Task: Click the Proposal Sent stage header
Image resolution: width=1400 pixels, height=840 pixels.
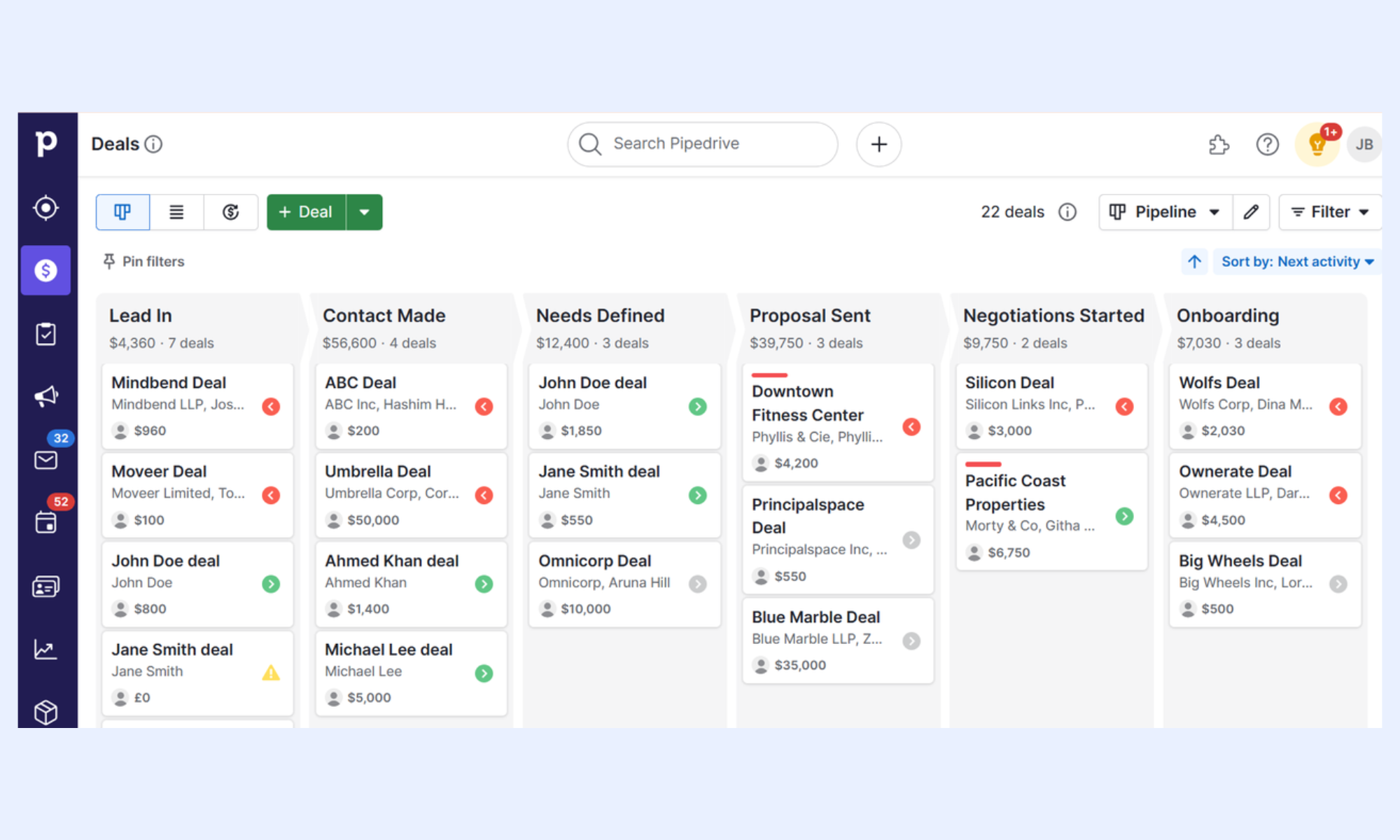Action: tap(810, 316)
